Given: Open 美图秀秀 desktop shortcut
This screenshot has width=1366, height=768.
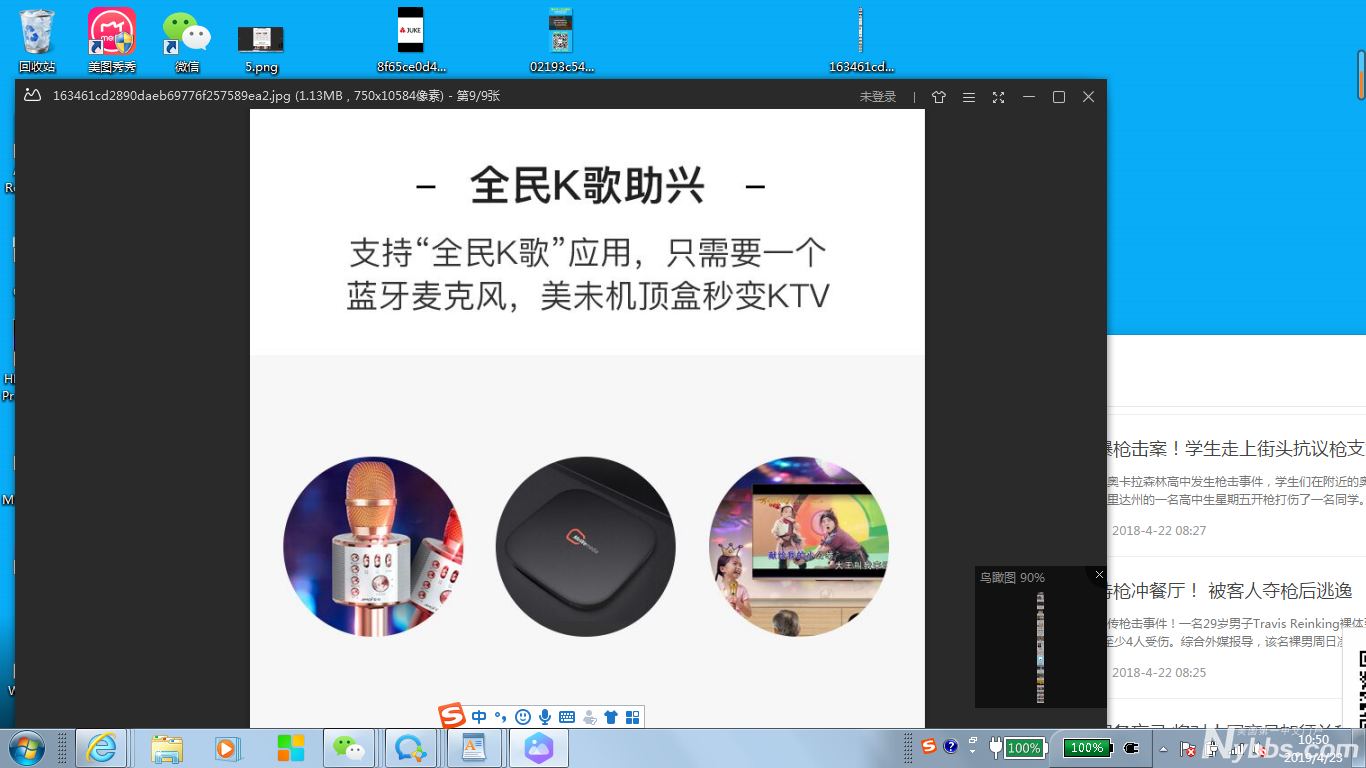Looking at the screenshot, I should (x=112, y=40).
